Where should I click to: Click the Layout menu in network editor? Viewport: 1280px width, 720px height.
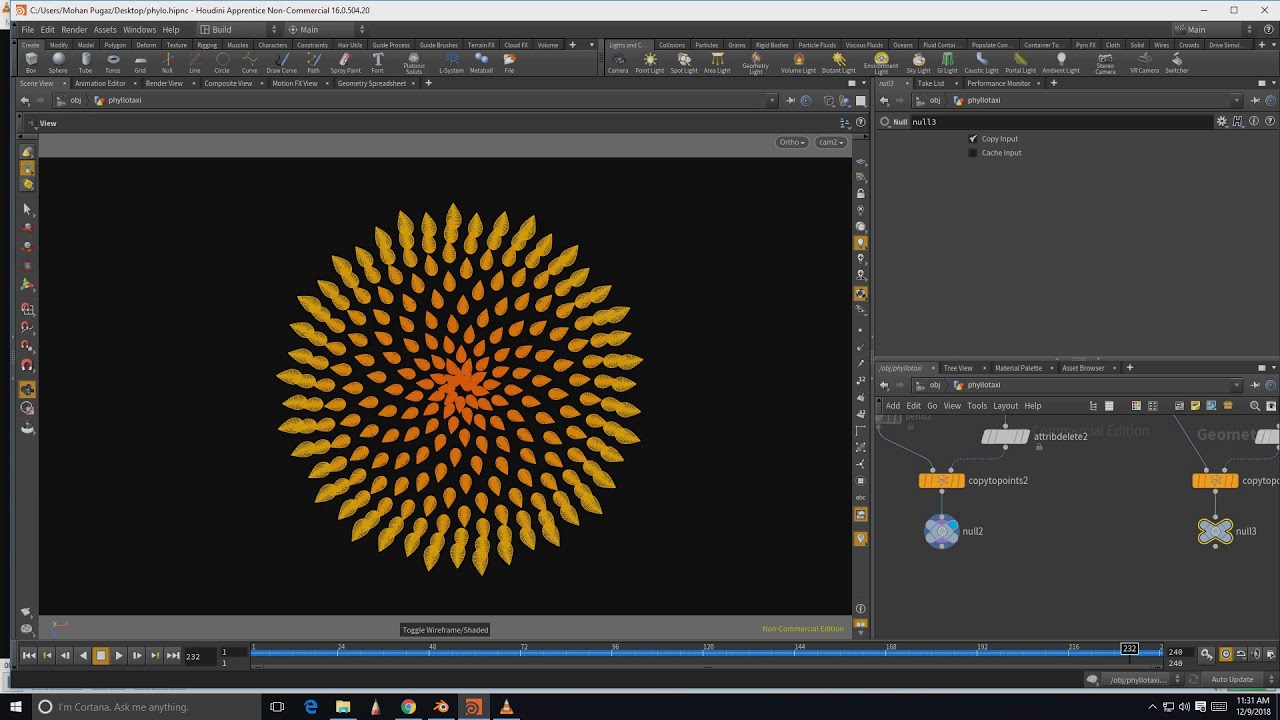pos(1006,406)
